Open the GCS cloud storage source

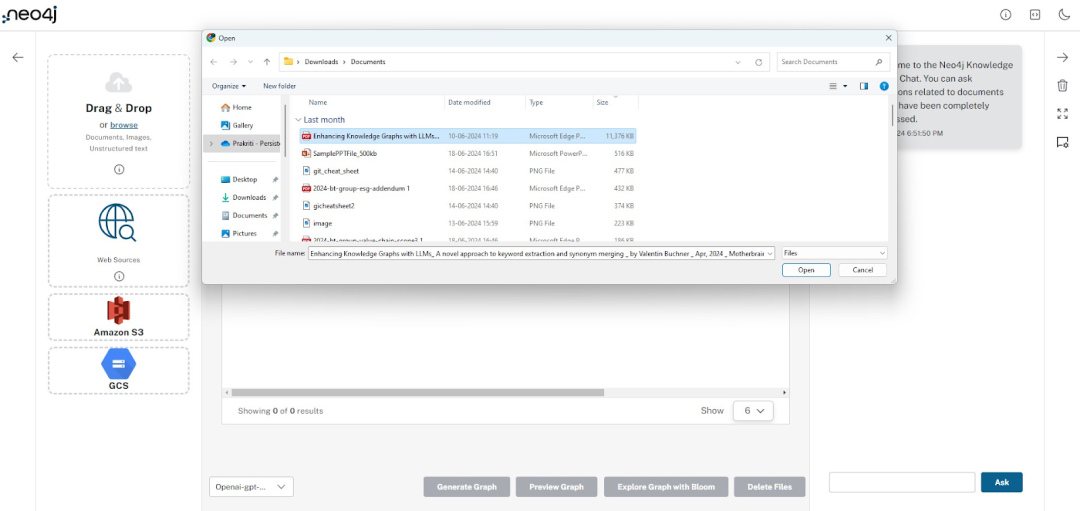point(118,364)
